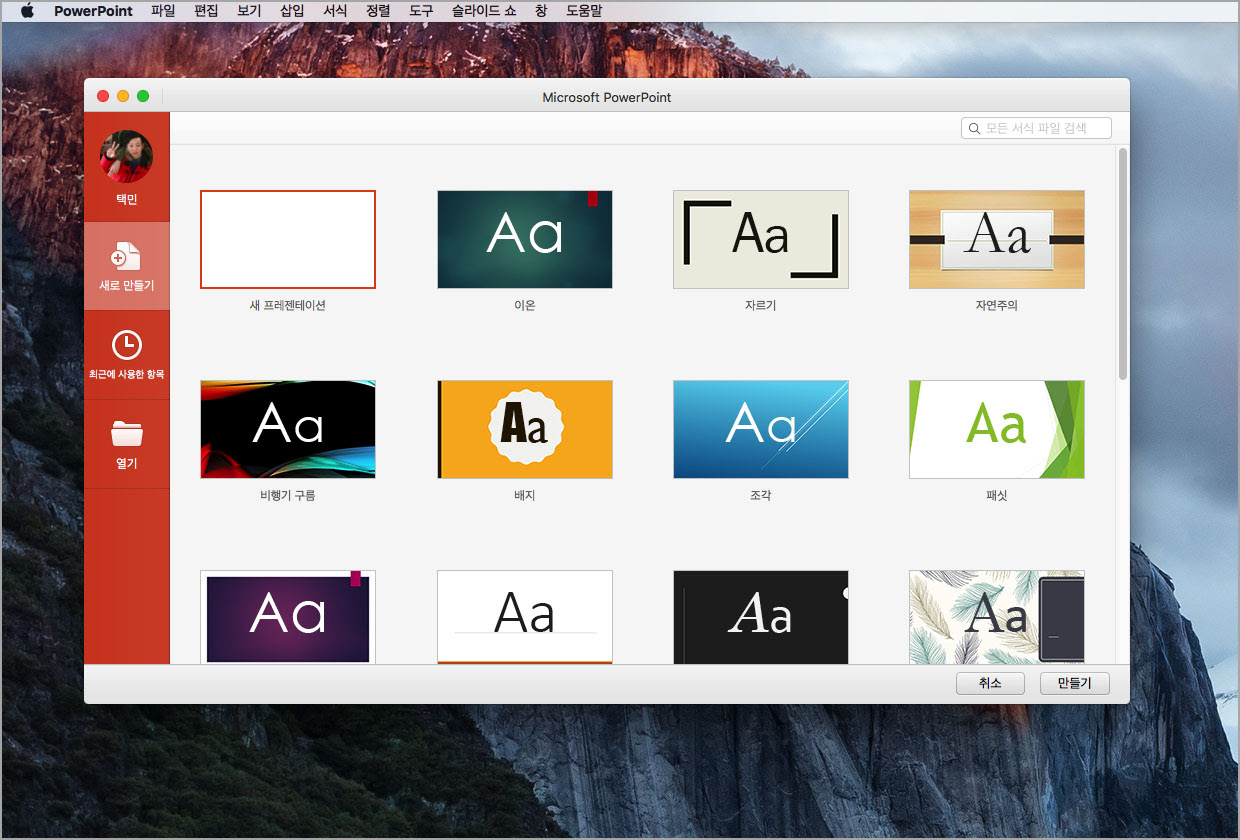The image size is (1240, 840).
Task: Select the 자르기 template thumbnail
Action: tap(761, 239)
